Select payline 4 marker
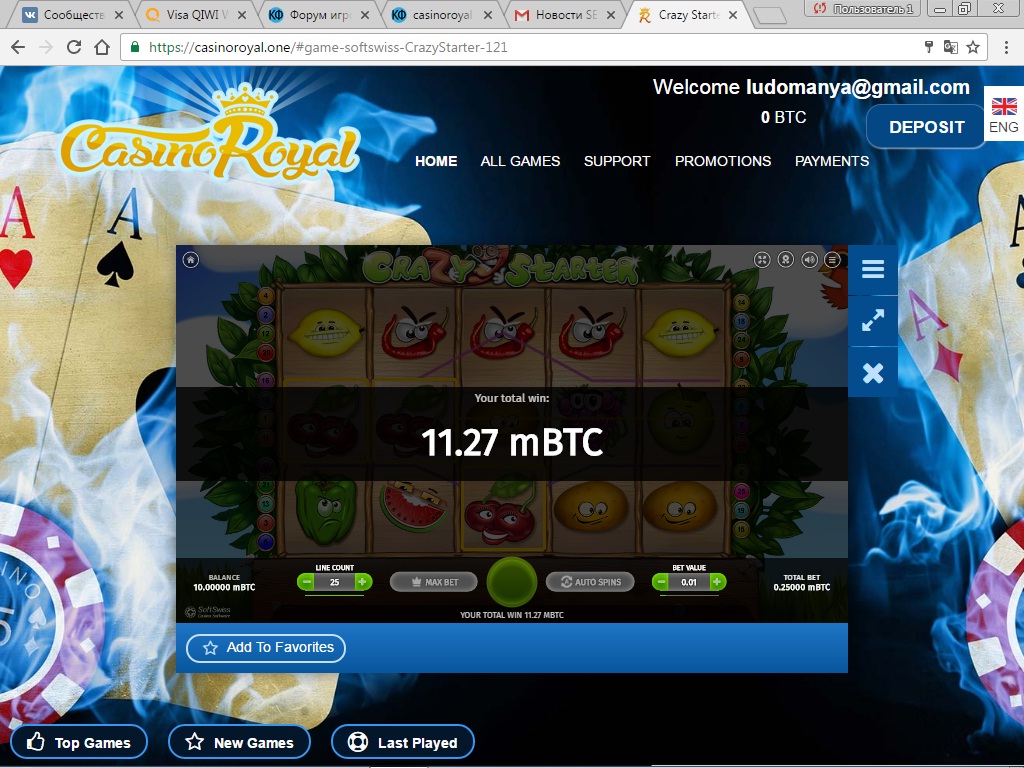This screenshot has height=768, width=1024. (x=266, y=296)
